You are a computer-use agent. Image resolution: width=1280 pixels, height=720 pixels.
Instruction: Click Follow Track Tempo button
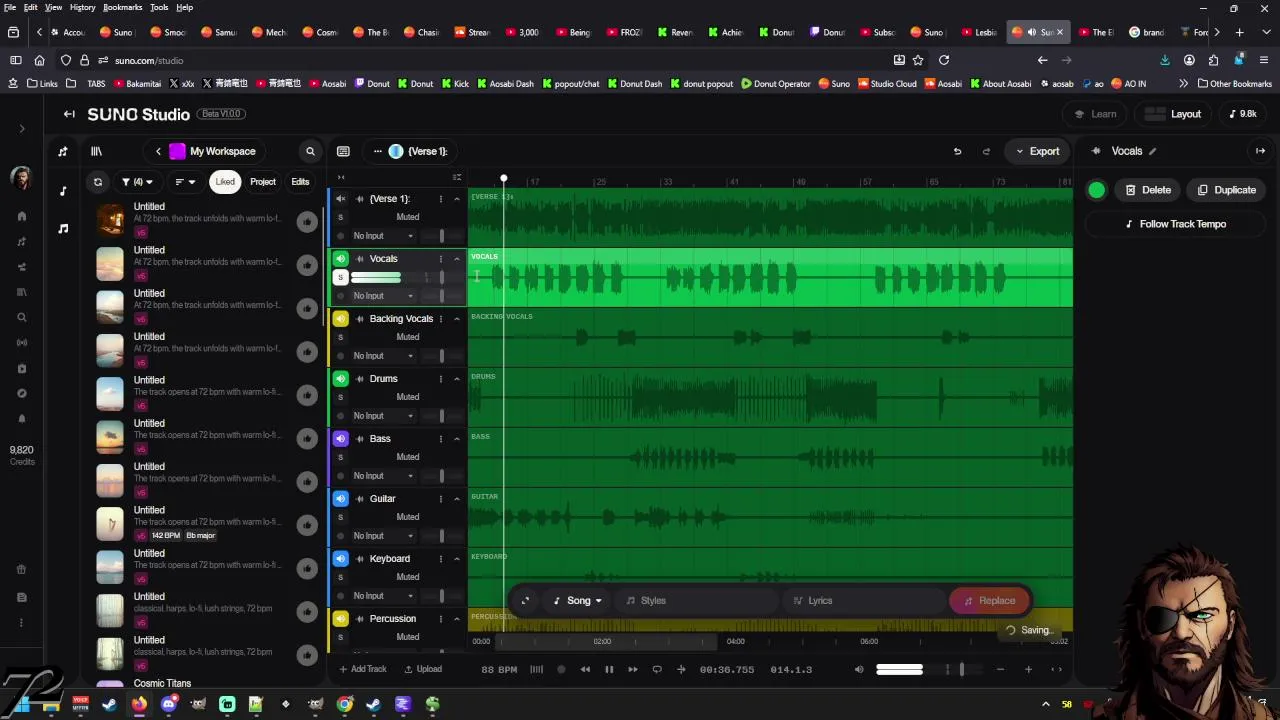1176,224
